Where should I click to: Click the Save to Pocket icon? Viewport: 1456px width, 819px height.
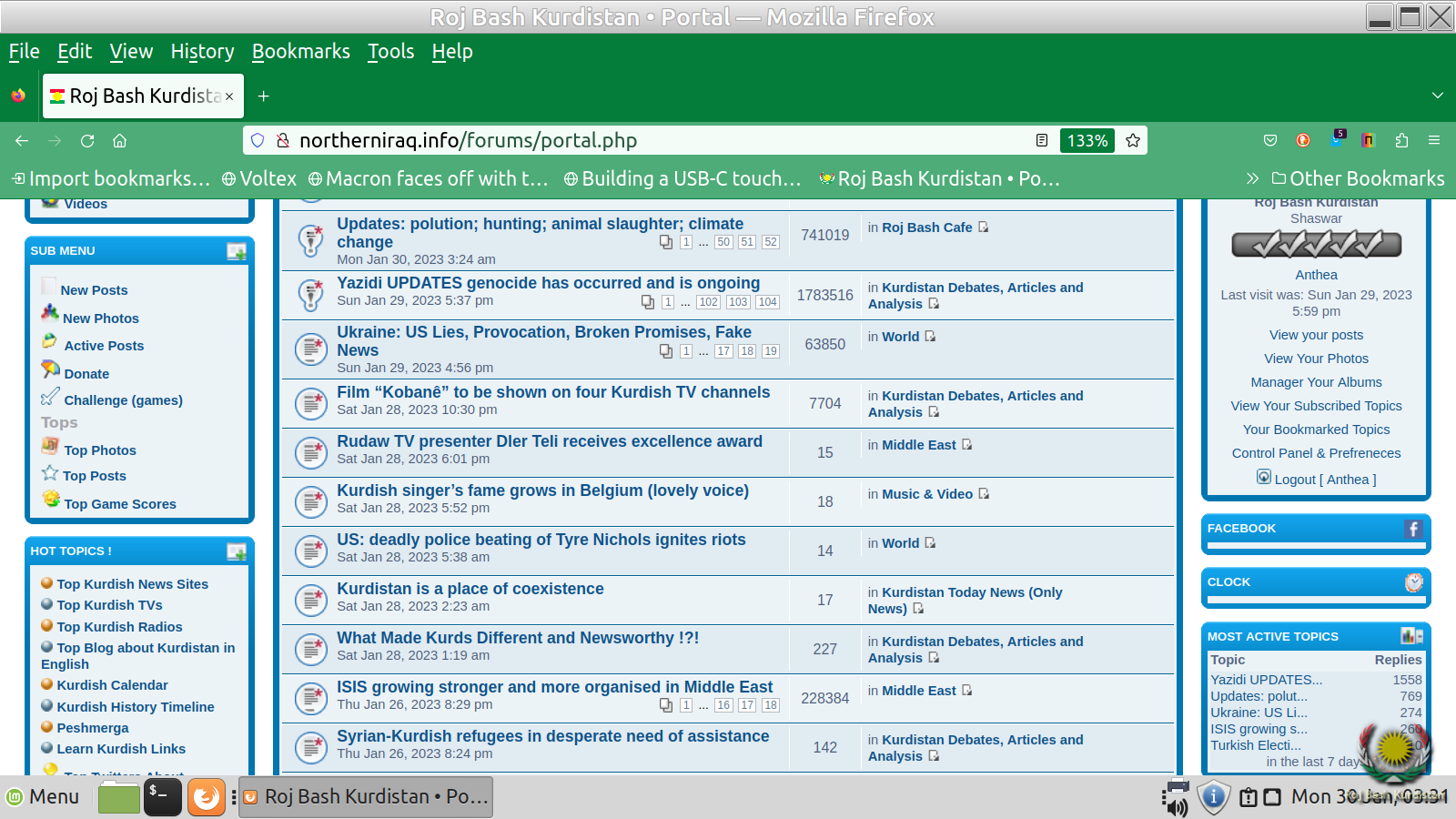1270,140
